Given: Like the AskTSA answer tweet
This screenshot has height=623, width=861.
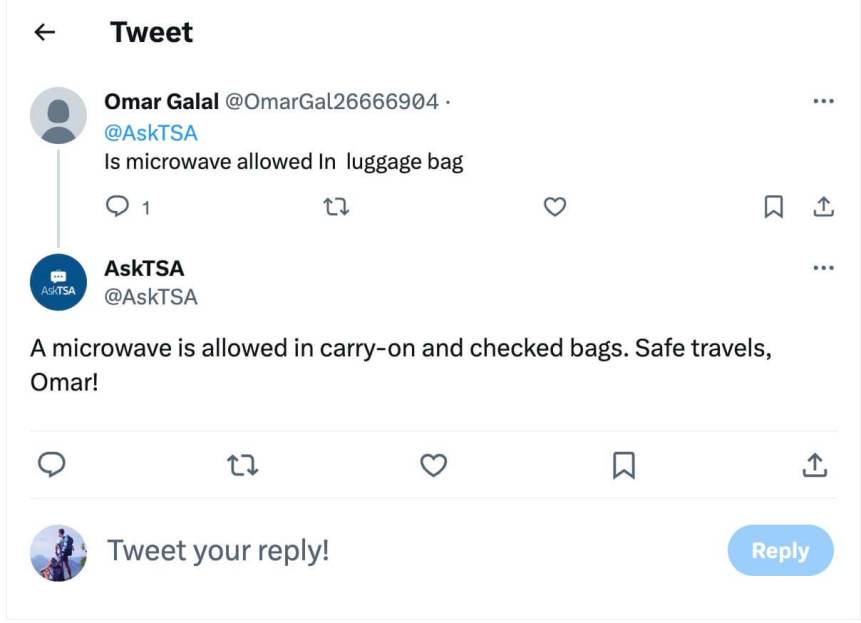Looking at the screenshot, I should [433, 465].
